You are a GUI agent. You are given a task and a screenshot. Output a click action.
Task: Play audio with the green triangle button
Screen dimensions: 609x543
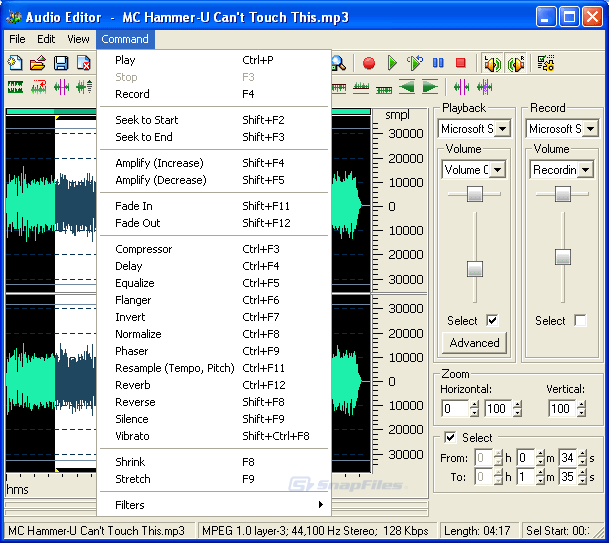coord(392,63)
